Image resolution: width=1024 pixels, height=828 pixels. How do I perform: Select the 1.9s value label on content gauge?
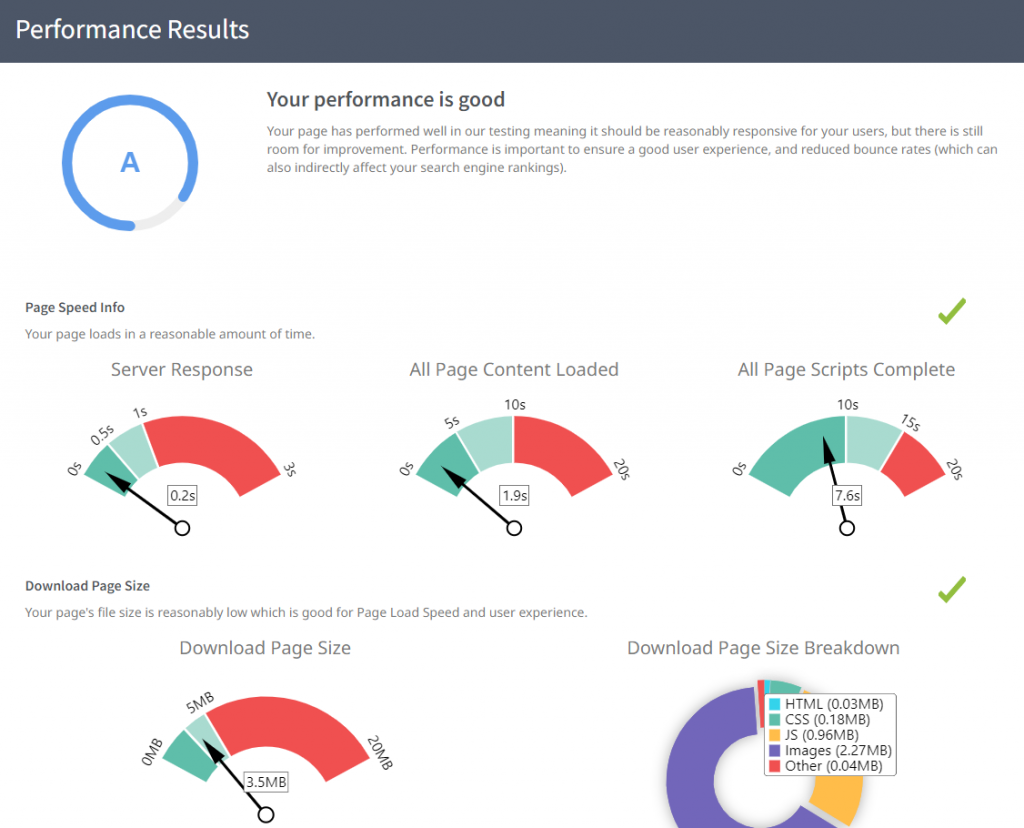point(514,495)
